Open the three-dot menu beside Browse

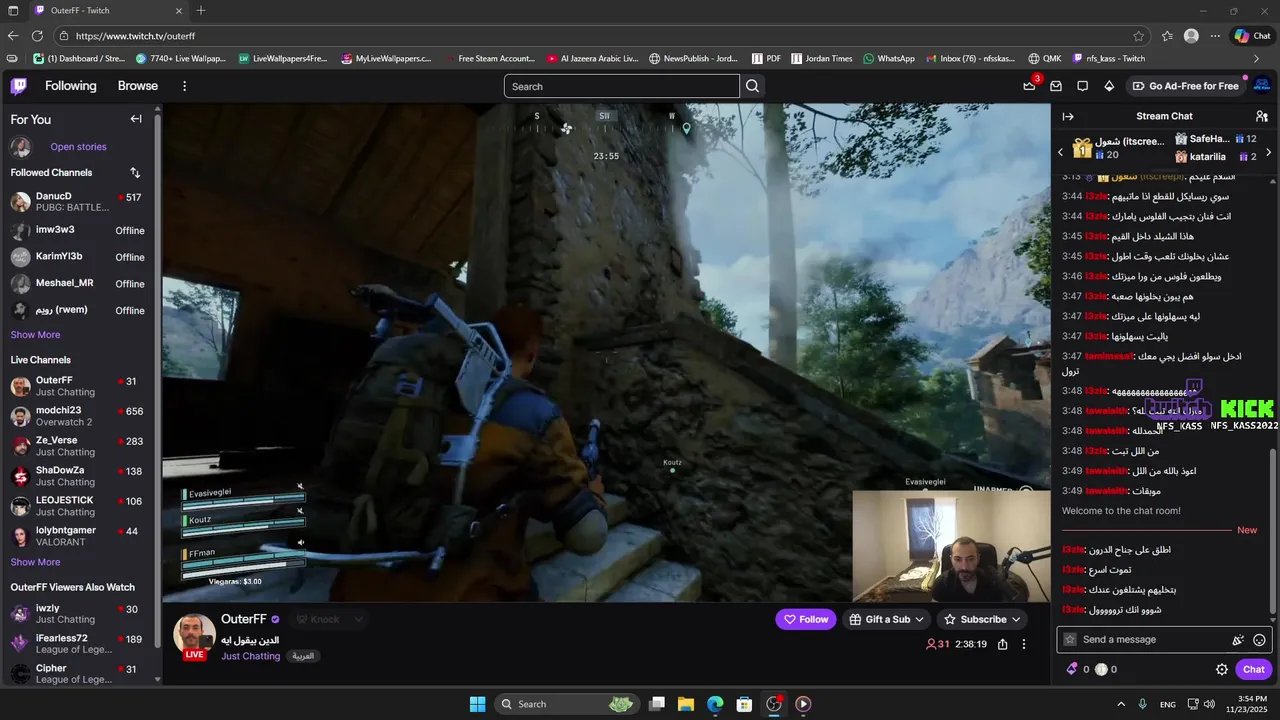click(x=184, y=86)
